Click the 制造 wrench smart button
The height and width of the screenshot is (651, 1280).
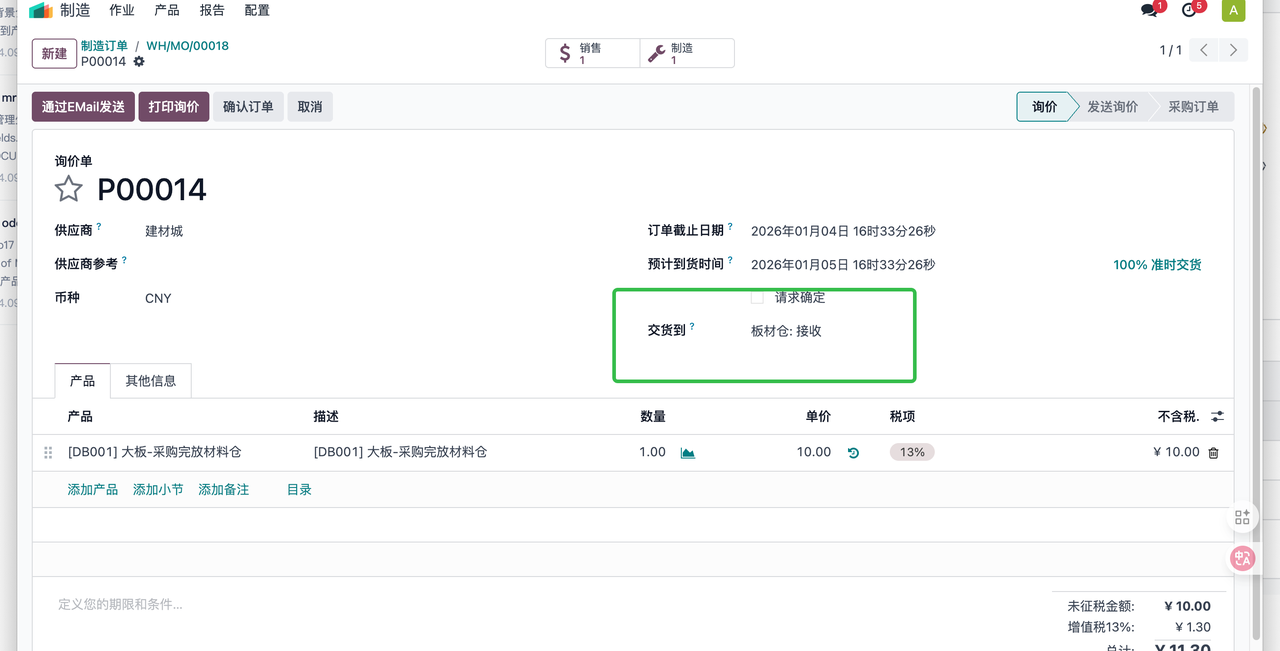point(687,53)
